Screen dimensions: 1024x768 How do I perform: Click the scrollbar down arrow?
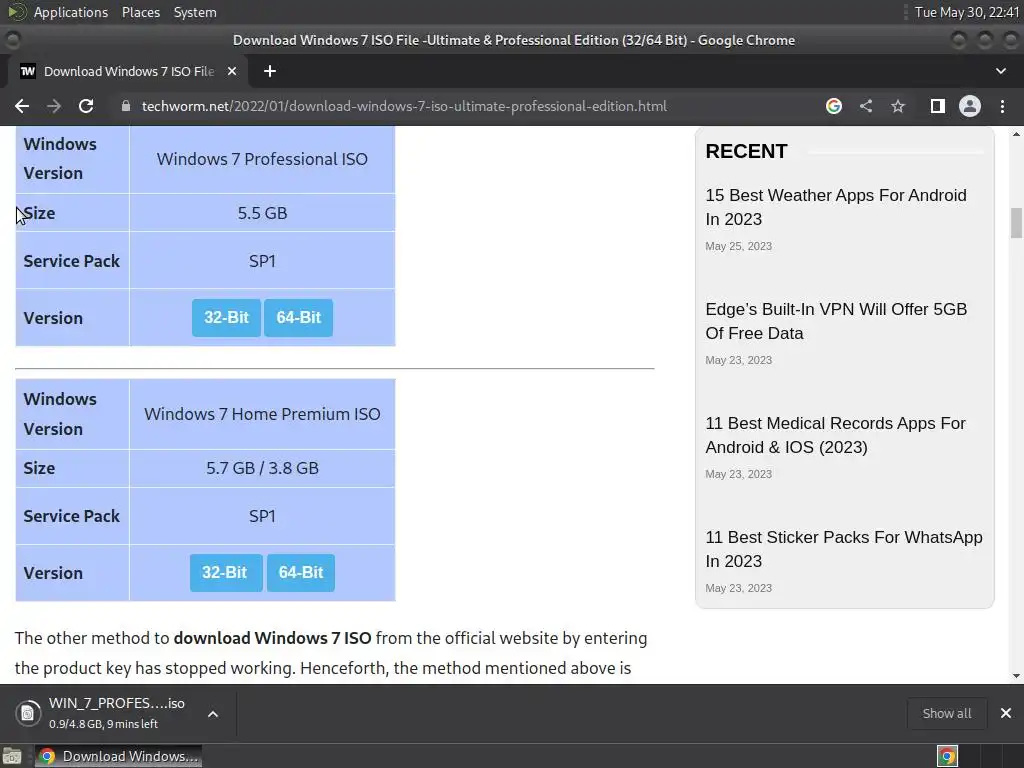coord(1016,676)
